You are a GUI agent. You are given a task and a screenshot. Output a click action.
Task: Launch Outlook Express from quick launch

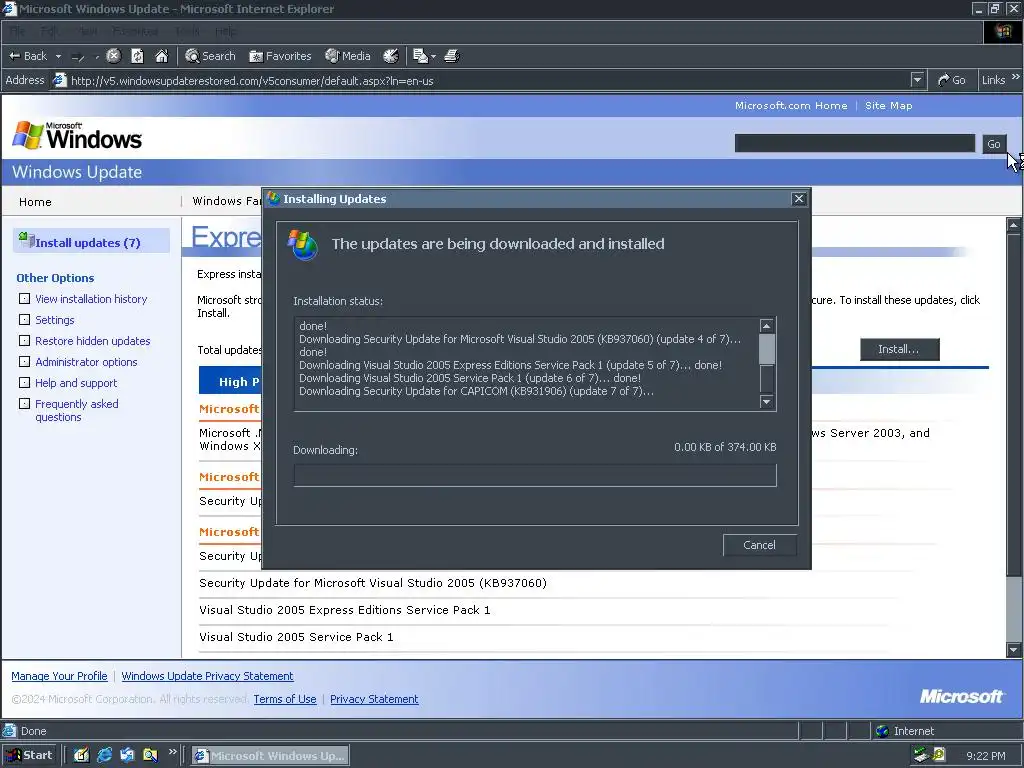(x=127, y=755)
